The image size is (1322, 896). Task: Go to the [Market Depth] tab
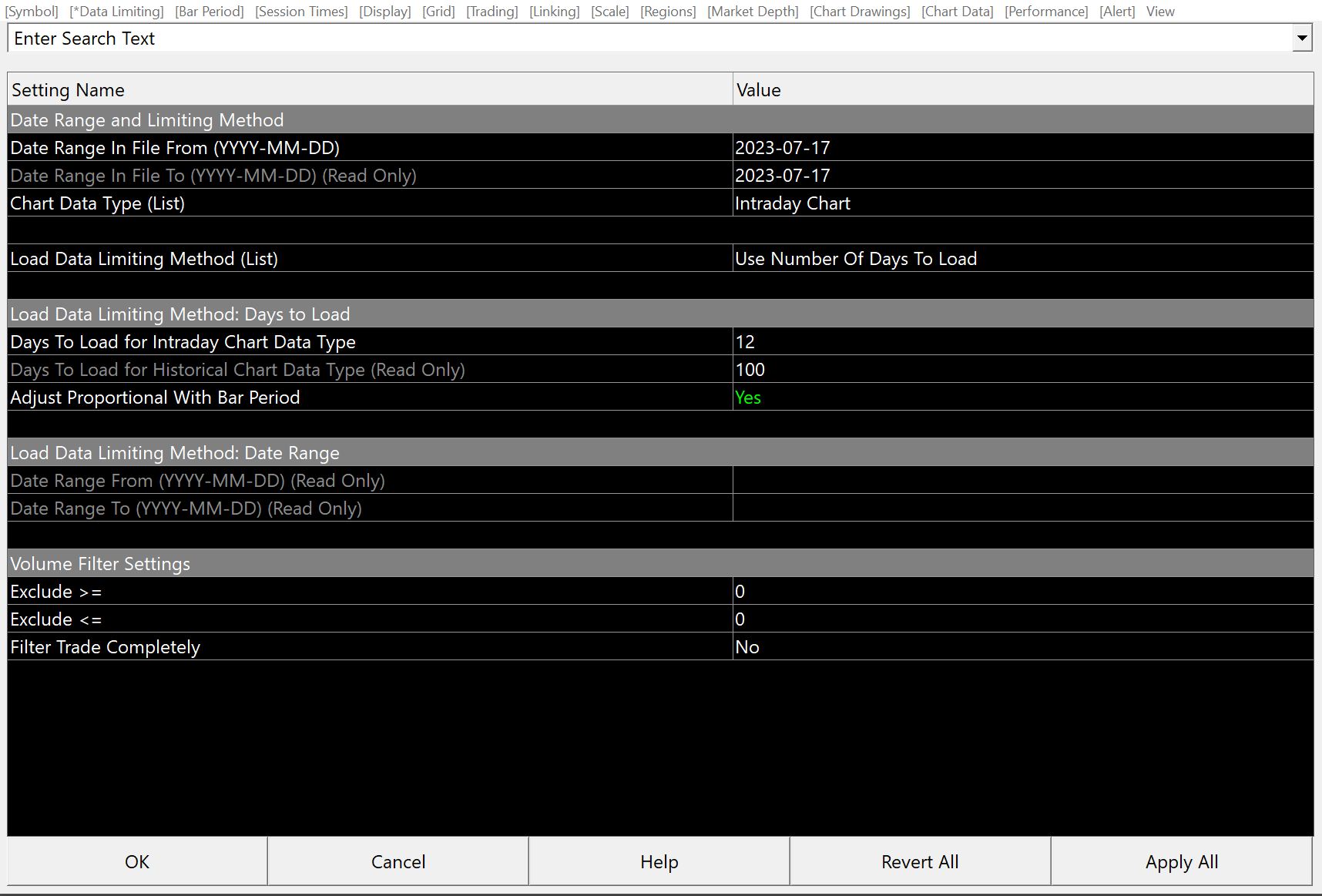tap(753, 12)
